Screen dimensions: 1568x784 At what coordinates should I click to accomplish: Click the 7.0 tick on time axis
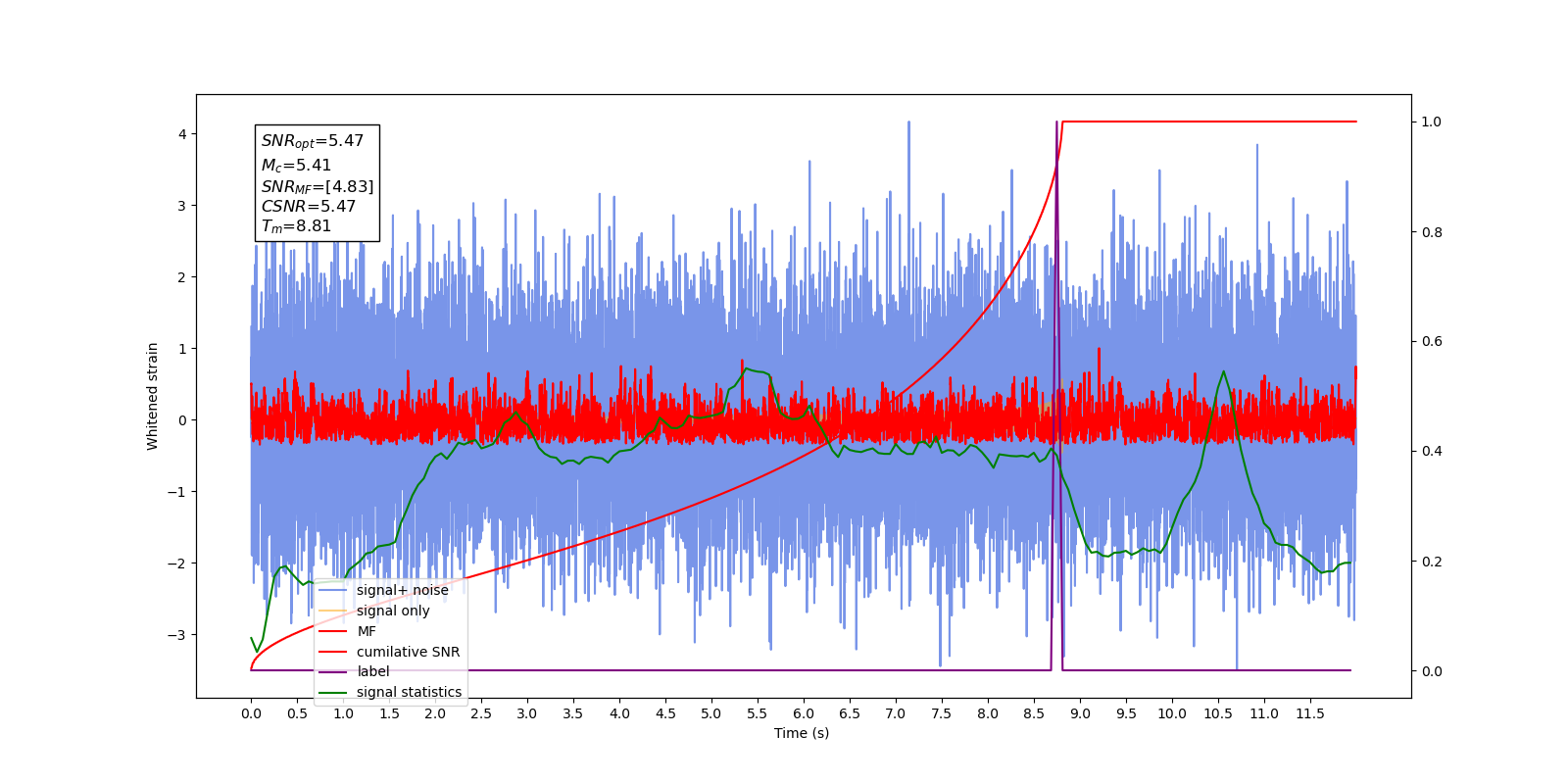896,713
